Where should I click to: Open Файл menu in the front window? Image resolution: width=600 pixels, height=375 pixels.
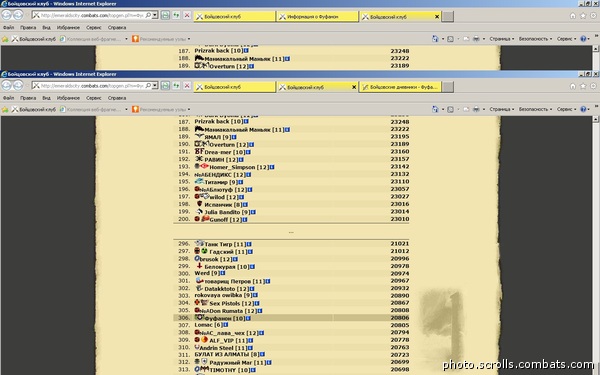[8, 98]
